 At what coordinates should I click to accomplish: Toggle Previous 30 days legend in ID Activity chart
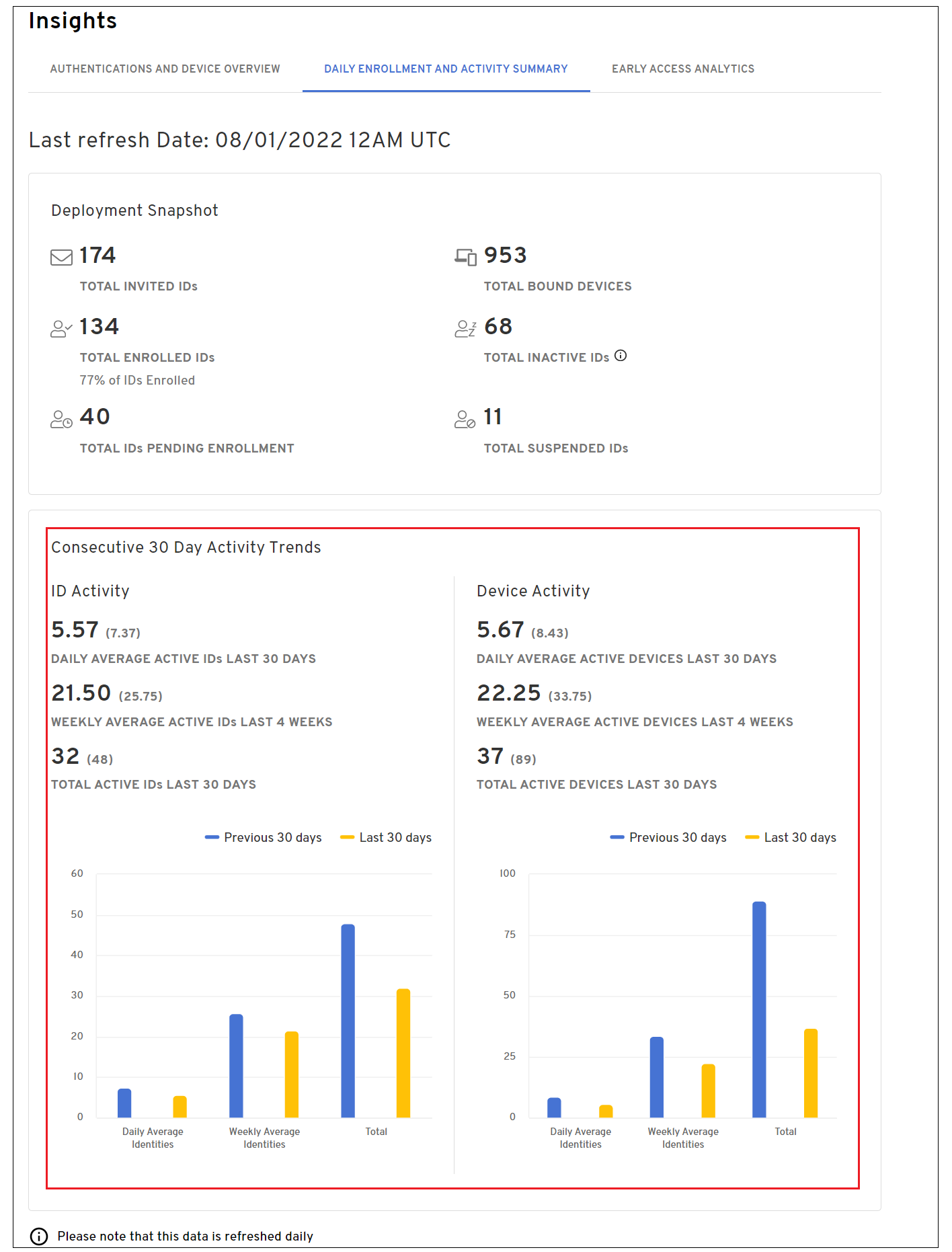click(x=264, y=838)
